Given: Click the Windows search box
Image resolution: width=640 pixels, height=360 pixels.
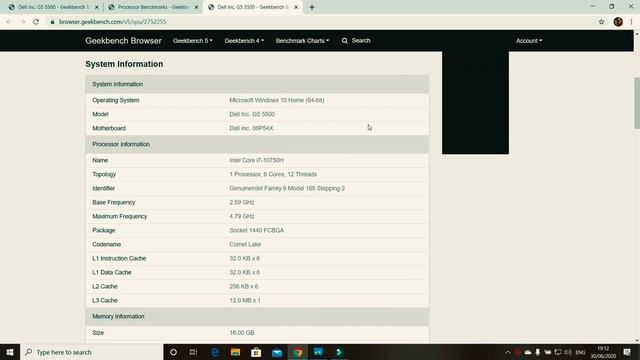Looking at the screenshot, I should [x=91, y=352].
